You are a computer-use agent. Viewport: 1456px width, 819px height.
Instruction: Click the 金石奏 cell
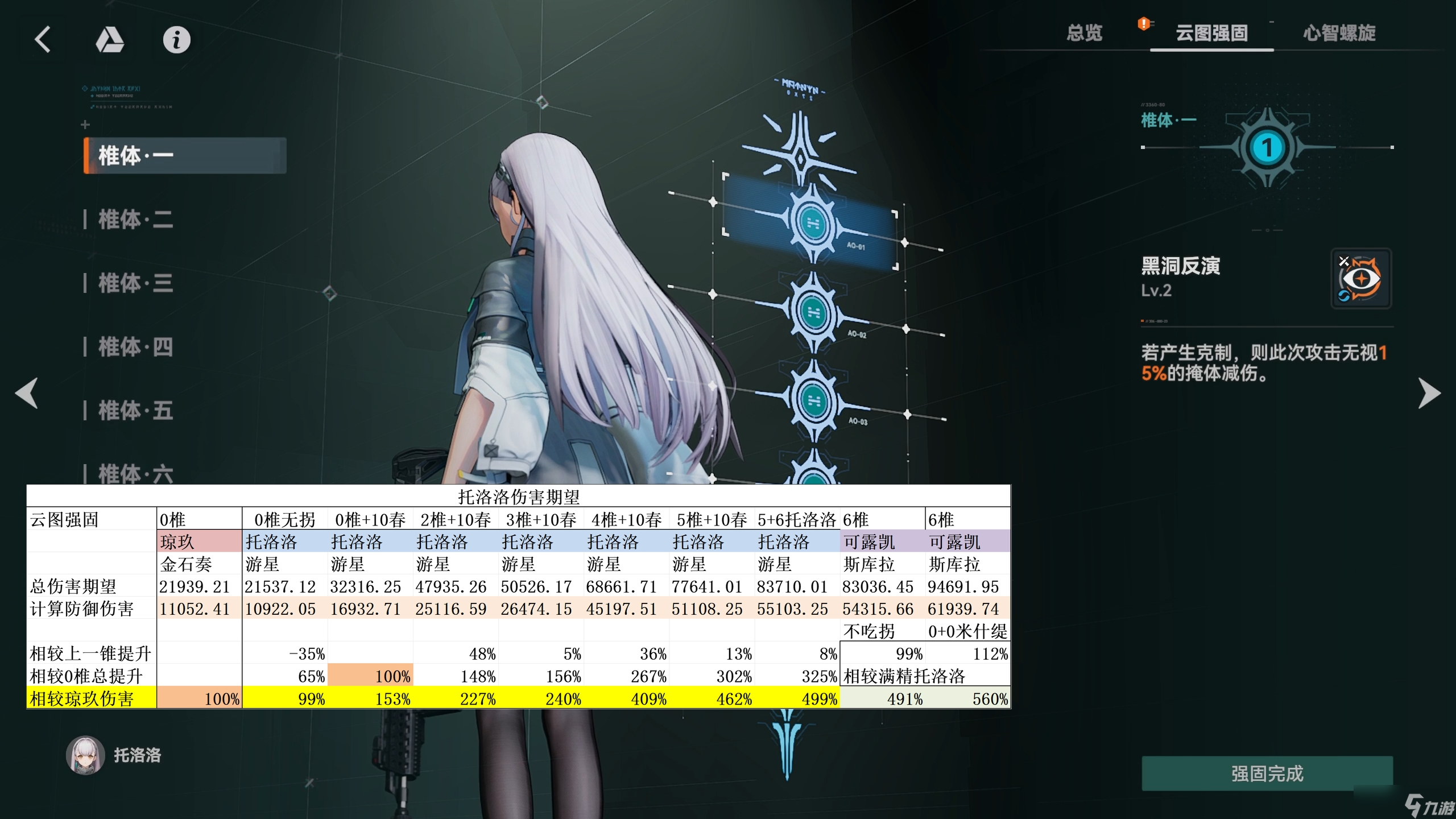pos(199,564)
